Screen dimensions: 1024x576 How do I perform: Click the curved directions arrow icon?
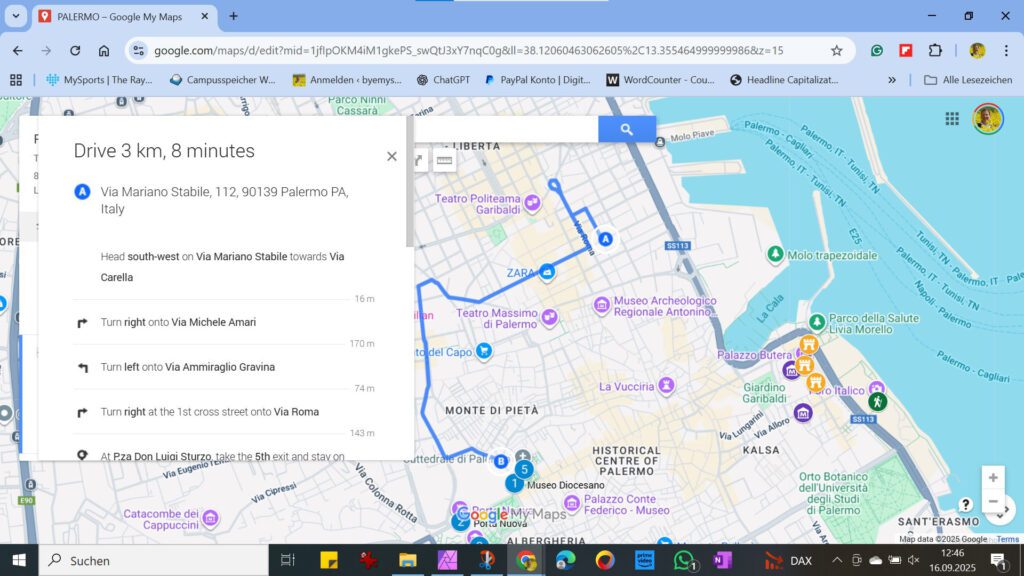click(x=419, y=160)
